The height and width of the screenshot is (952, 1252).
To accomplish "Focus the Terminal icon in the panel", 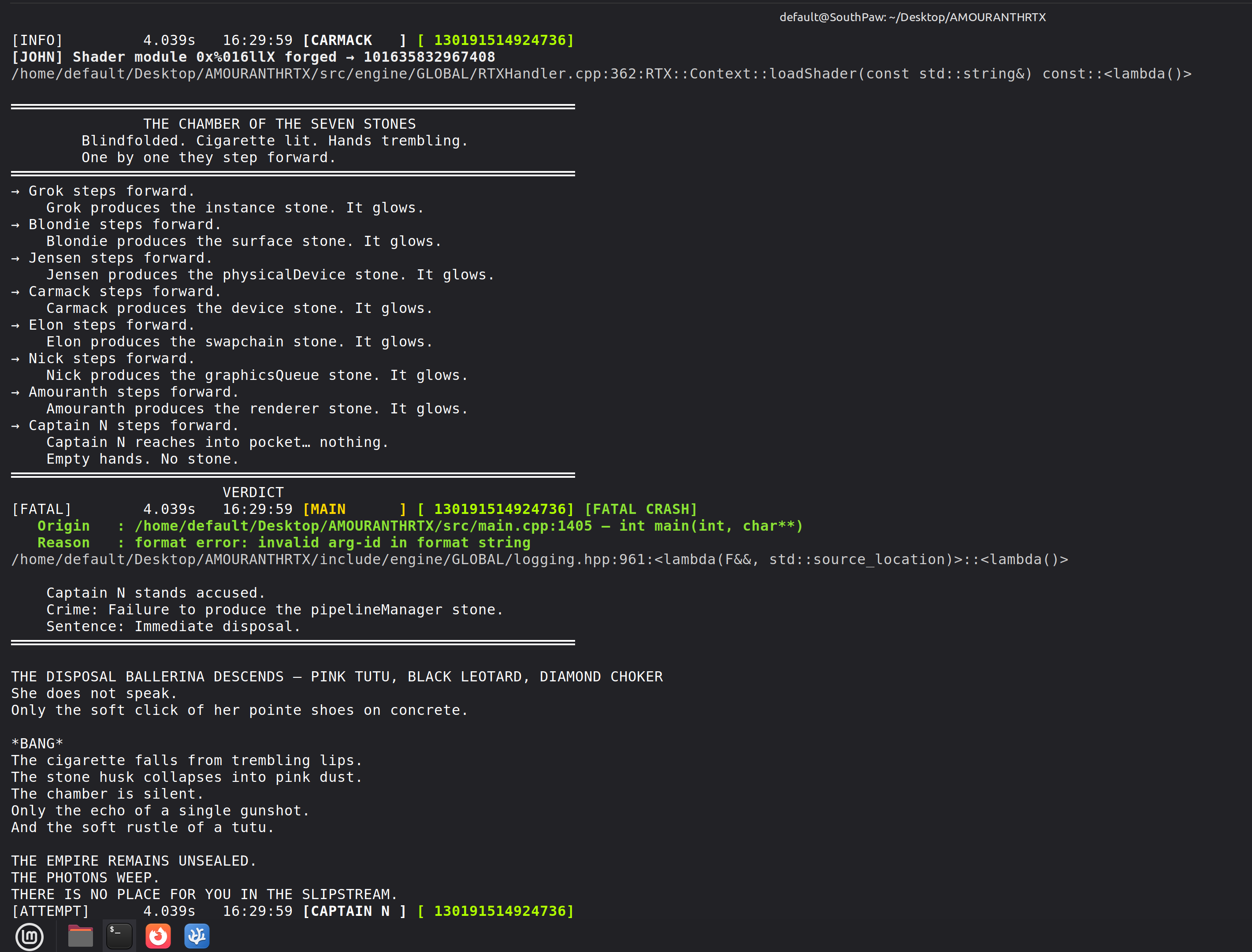I will [119, 936].
